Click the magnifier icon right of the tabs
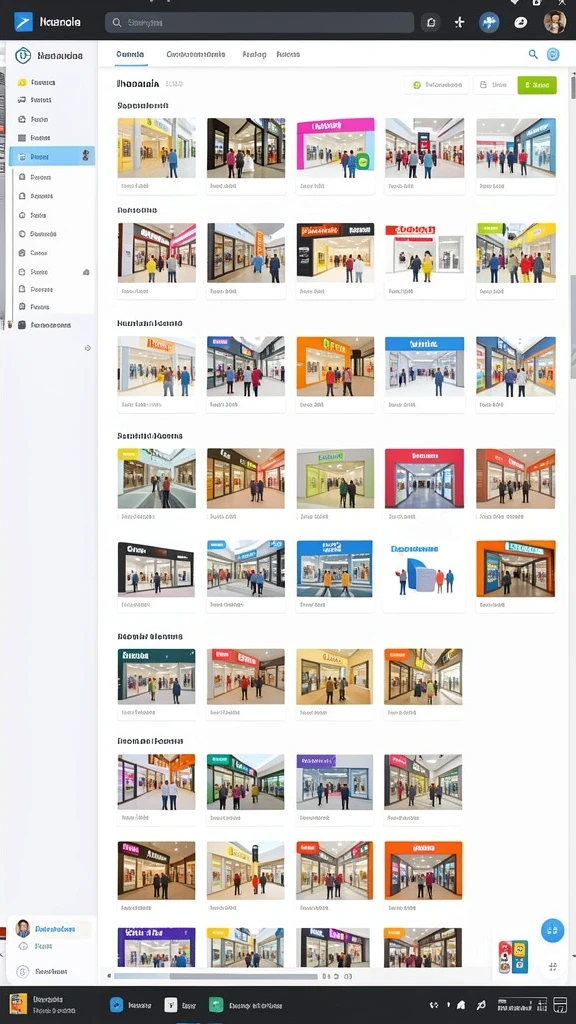576x1024 pixels. point(534,55)
